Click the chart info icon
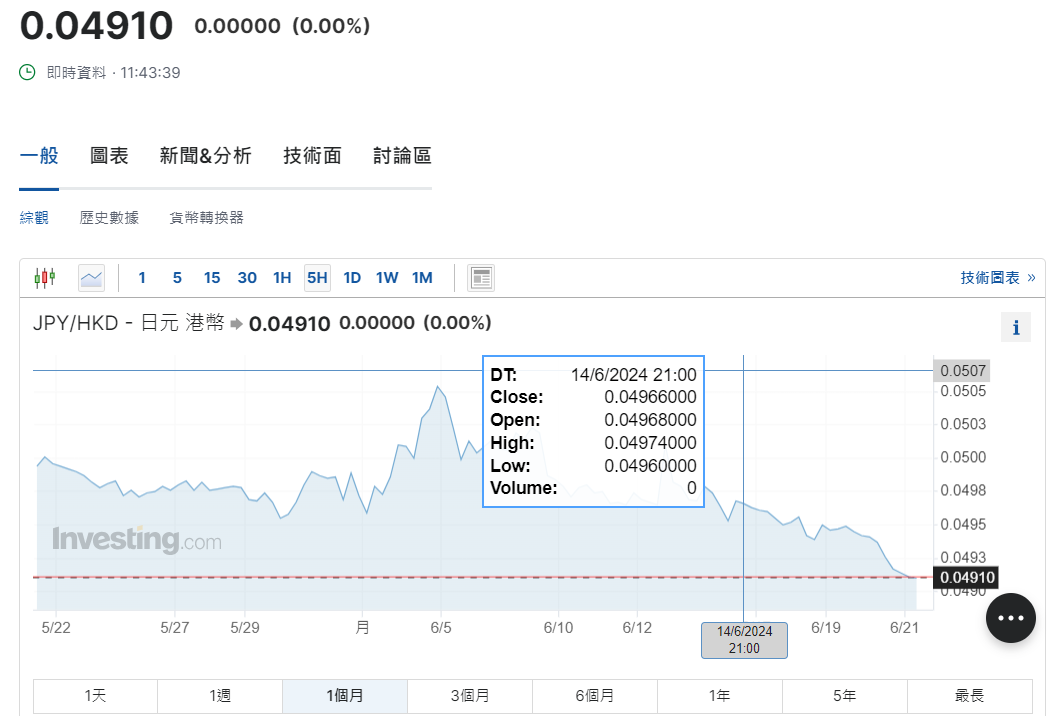 (1016, 327)
